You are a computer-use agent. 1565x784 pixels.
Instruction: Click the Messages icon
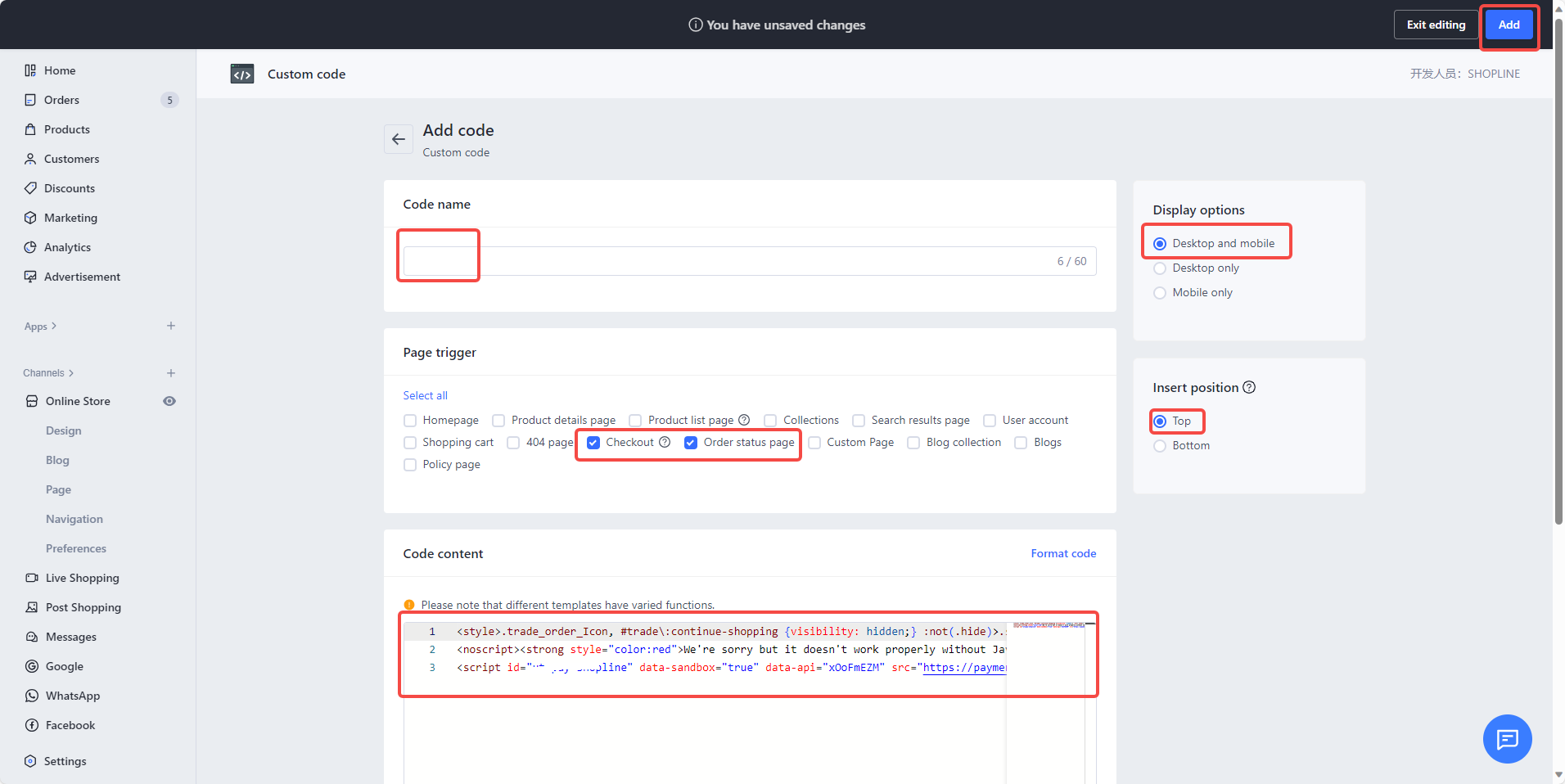32,637
